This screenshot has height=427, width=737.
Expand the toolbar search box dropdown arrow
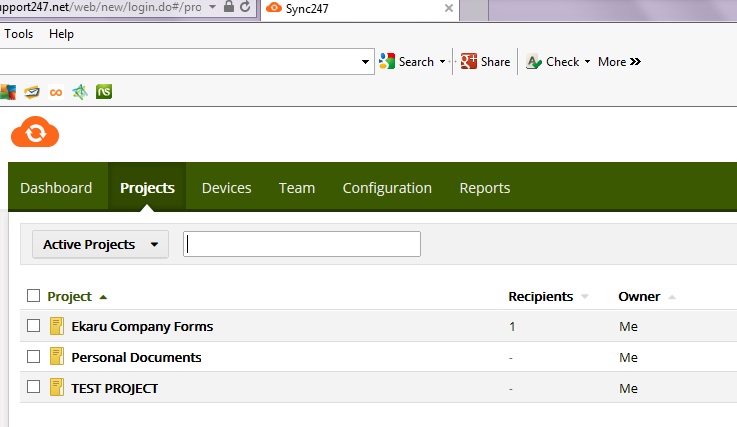coord(365,62)
